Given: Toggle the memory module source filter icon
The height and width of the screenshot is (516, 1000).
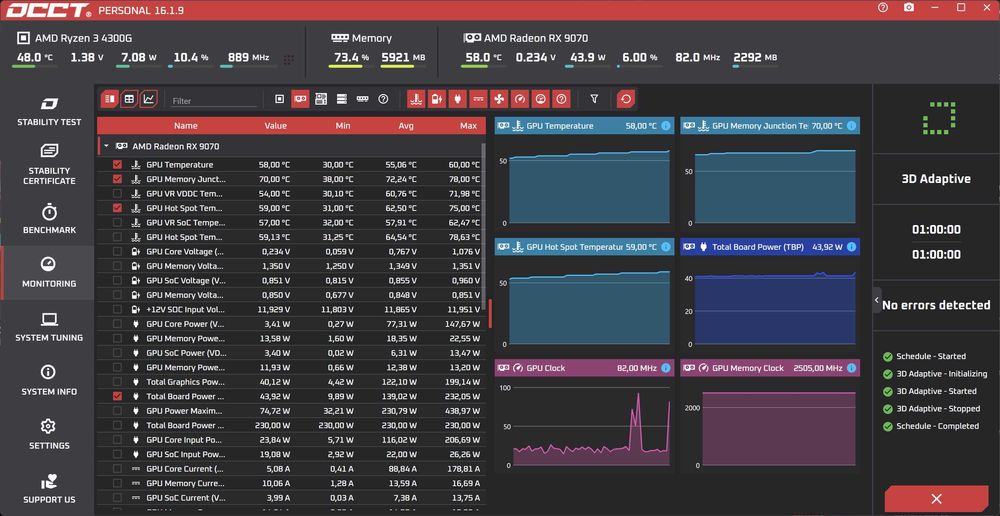Looking at the screenshot, I should pos(362,99).
